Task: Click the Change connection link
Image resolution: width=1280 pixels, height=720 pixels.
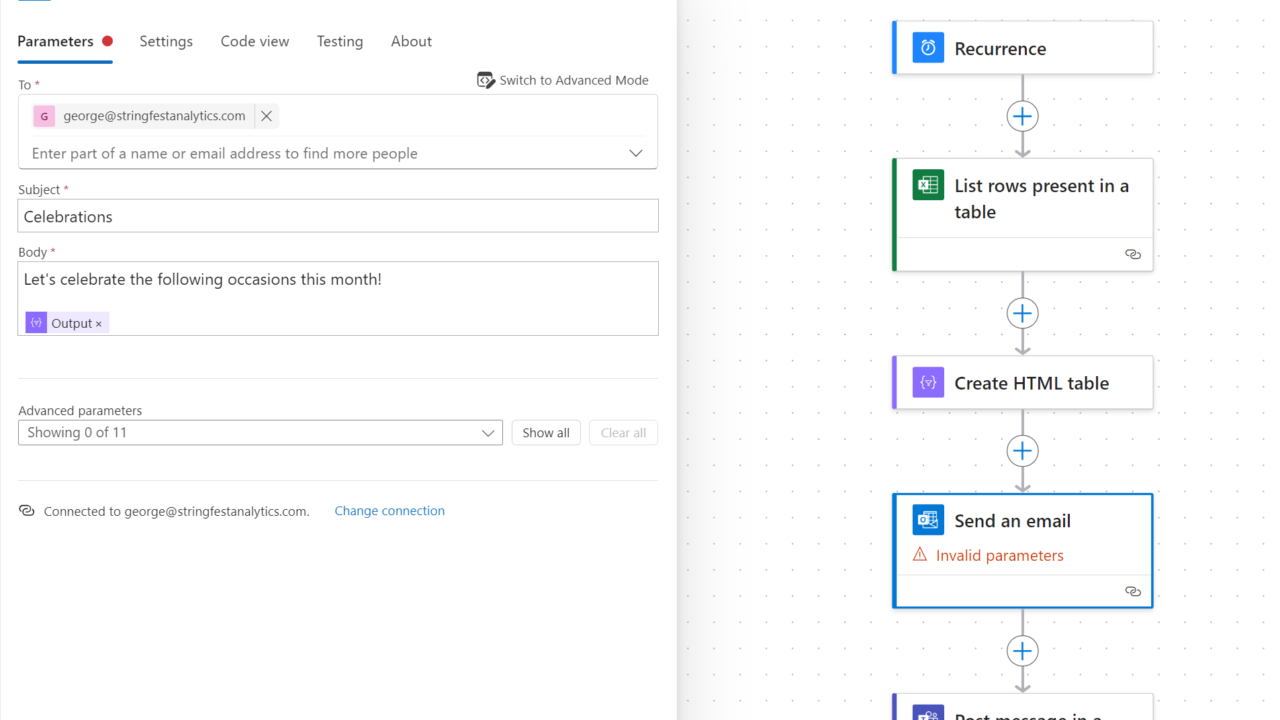Action: click(x=389, y=511)
